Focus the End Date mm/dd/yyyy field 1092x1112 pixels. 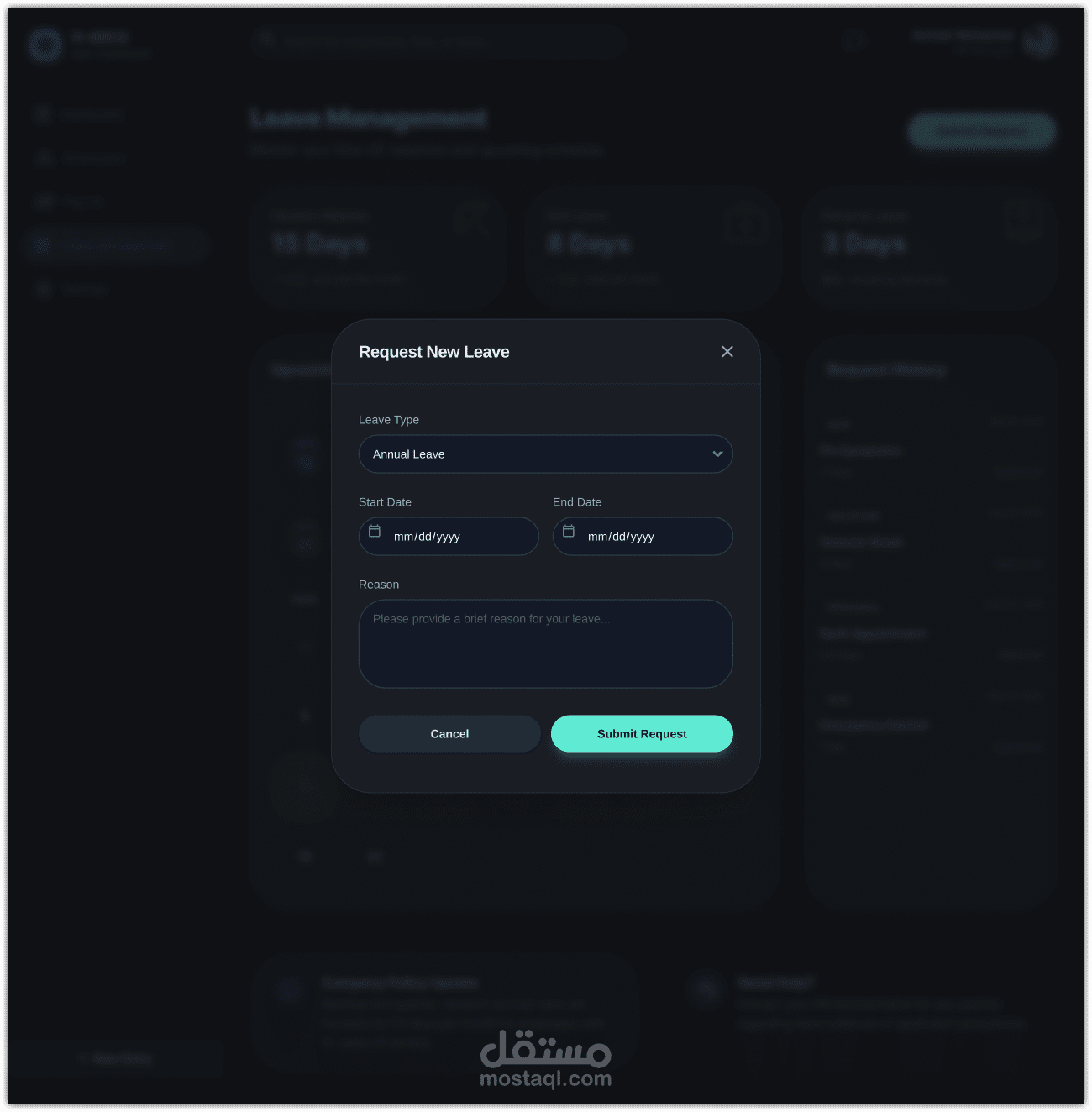point(643,537)
